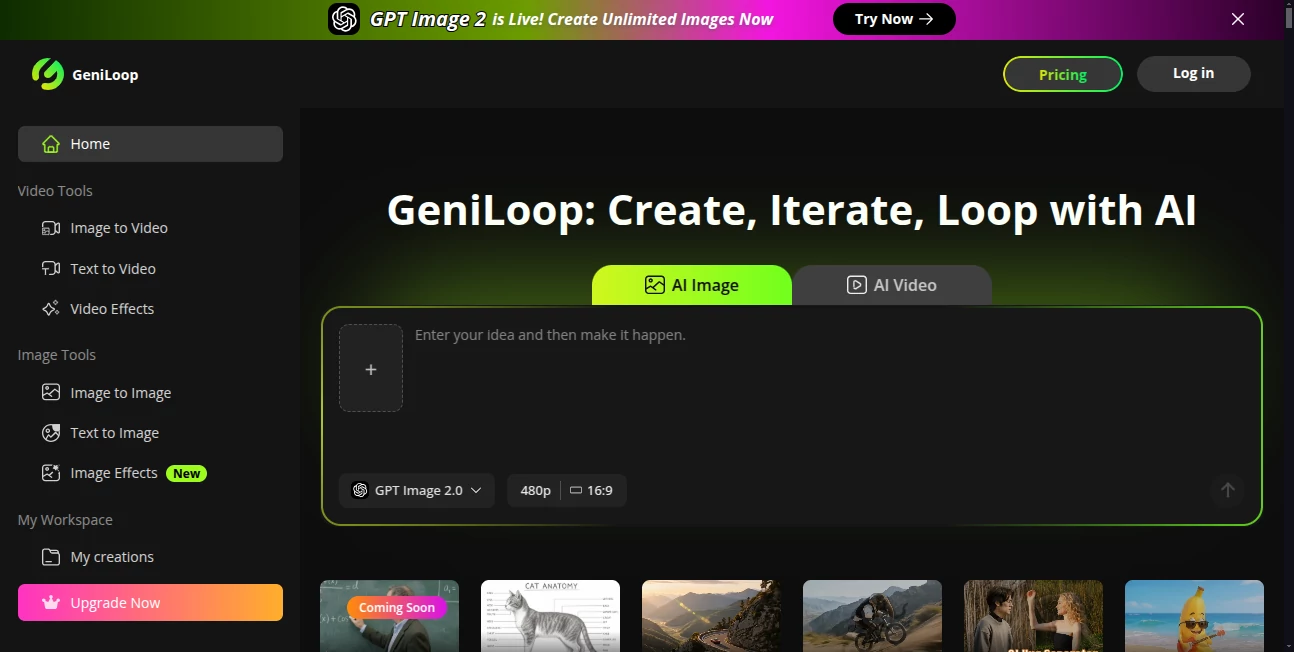Viewport: 1294px width, 652px height.
Task: Click the OpenAI icon in the banner
Action: click(x=344, y=19)
